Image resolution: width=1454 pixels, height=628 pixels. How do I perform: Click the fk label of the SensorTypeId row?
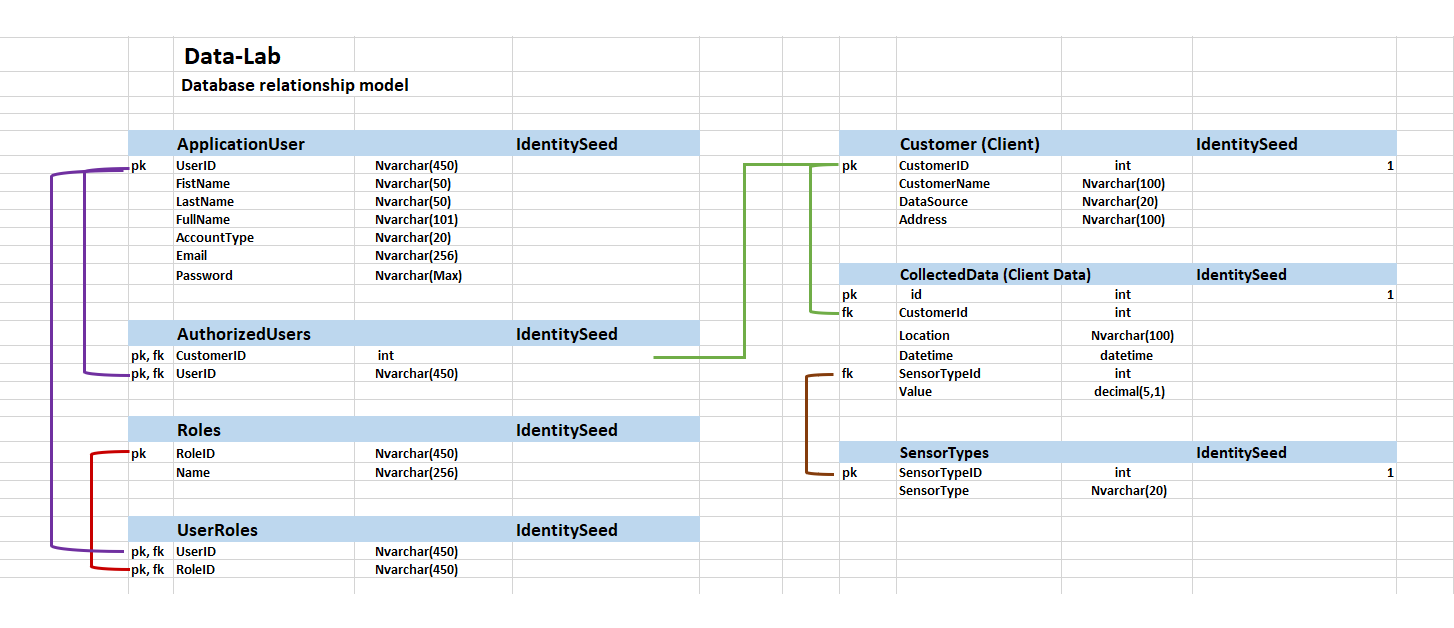(847, 374)
